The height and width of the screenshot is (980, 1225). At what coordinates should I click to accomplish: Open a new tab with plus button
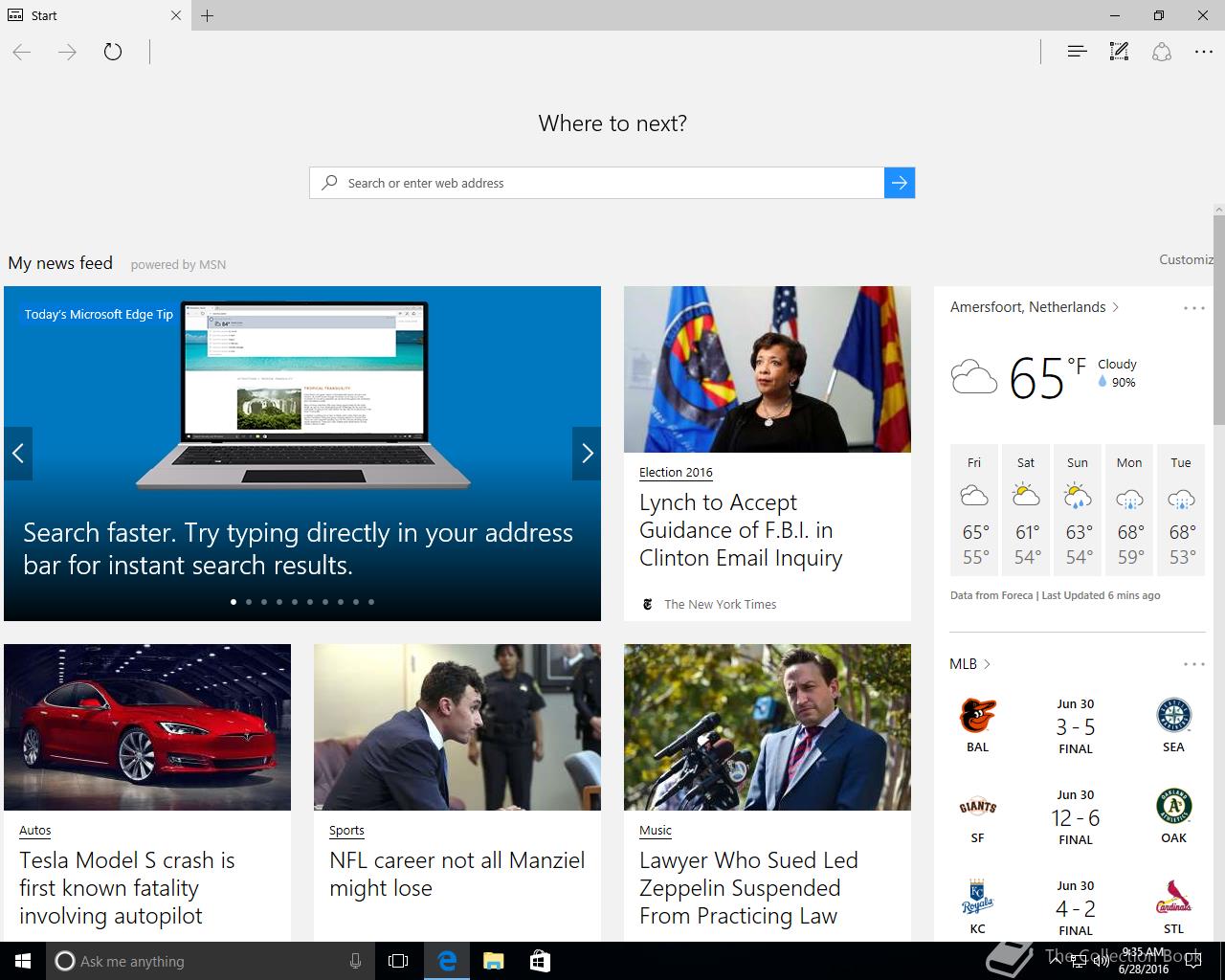point(208,15)
